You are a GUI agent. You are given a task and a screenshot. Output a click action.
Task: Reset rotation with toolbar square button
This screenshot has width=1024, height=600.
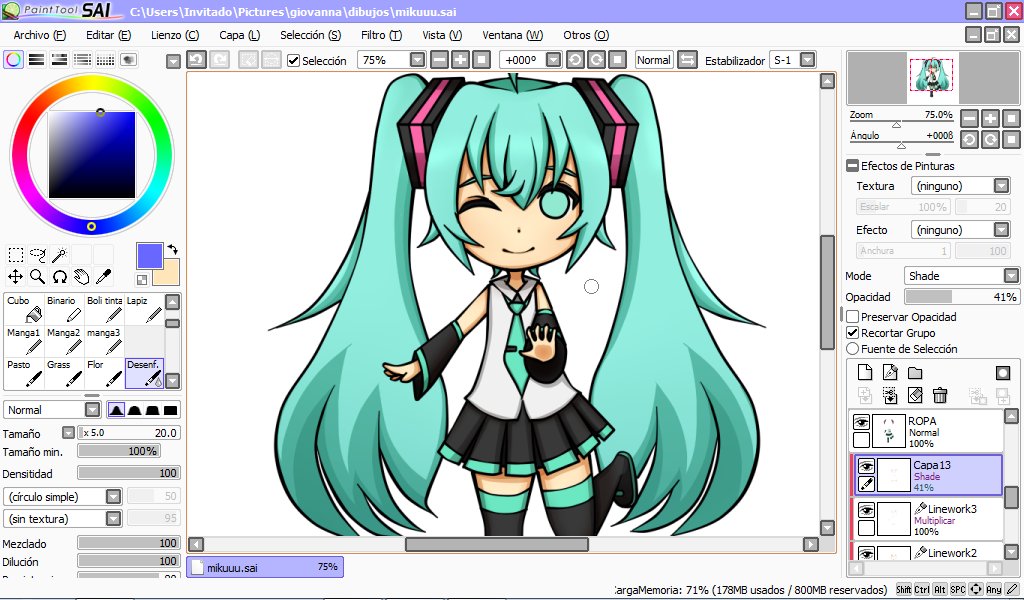617,60
